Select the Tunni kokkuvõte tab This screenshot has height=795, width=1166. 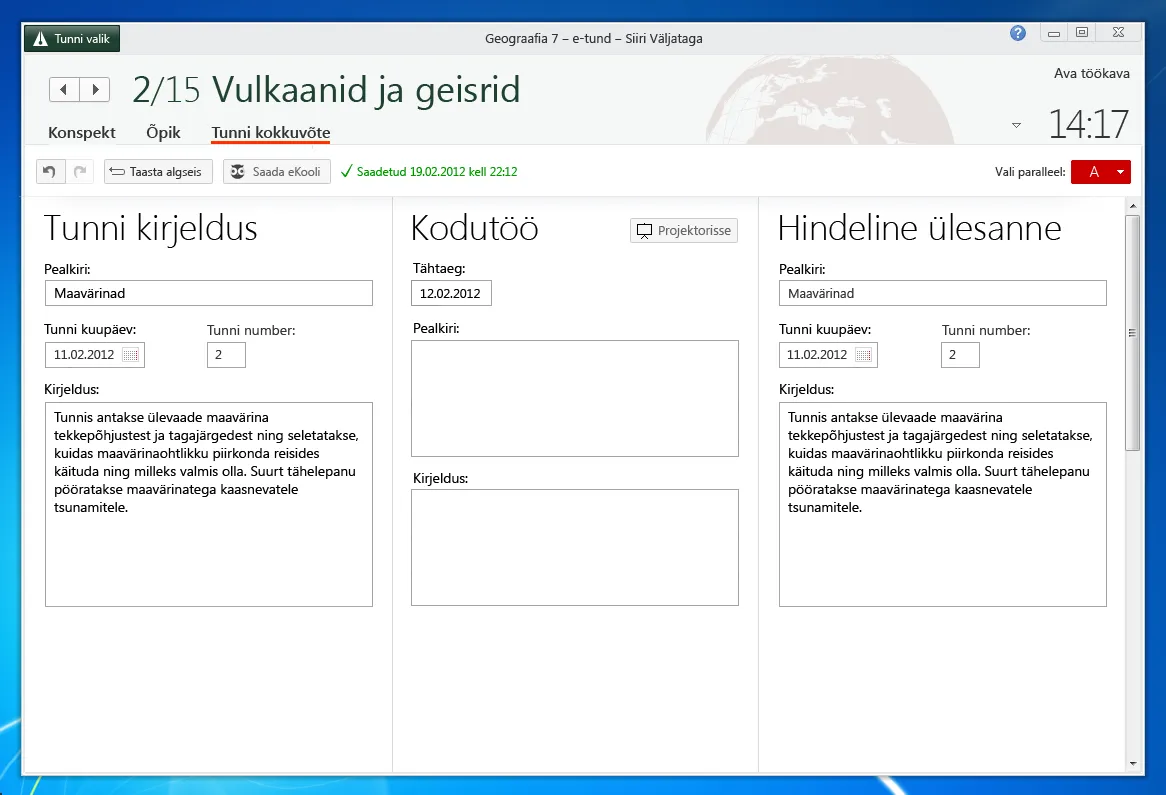pos(271,132)
